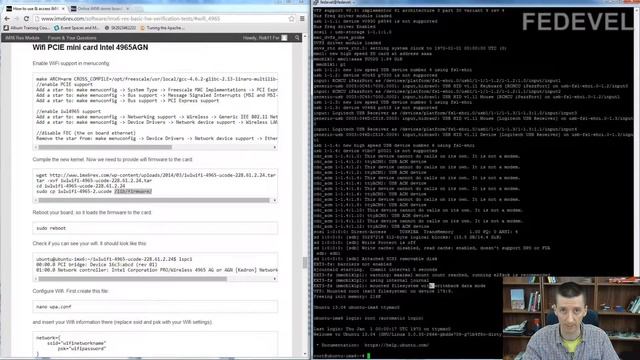
Task: Click the search magnifier in admin bar
Action: 297,38
